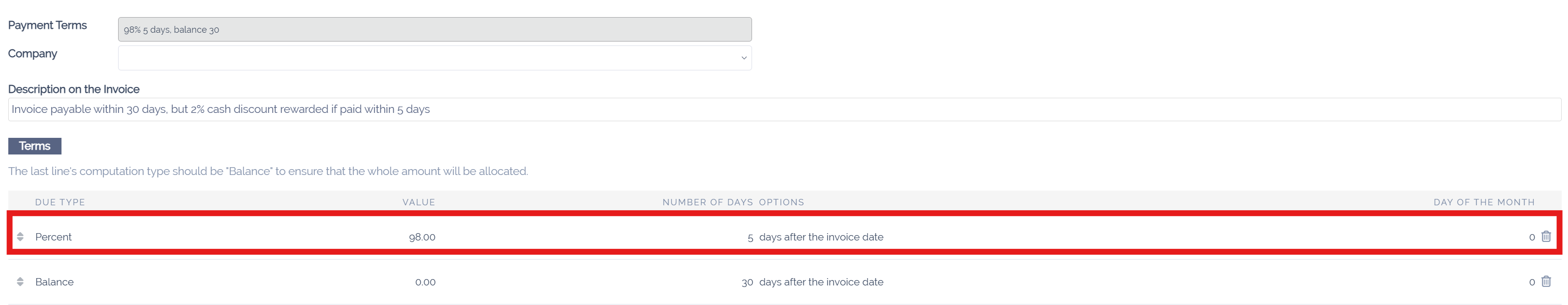Click the 98.00 value field
The height and width of the screenshot is (305, 1568).
pos(423,237)
